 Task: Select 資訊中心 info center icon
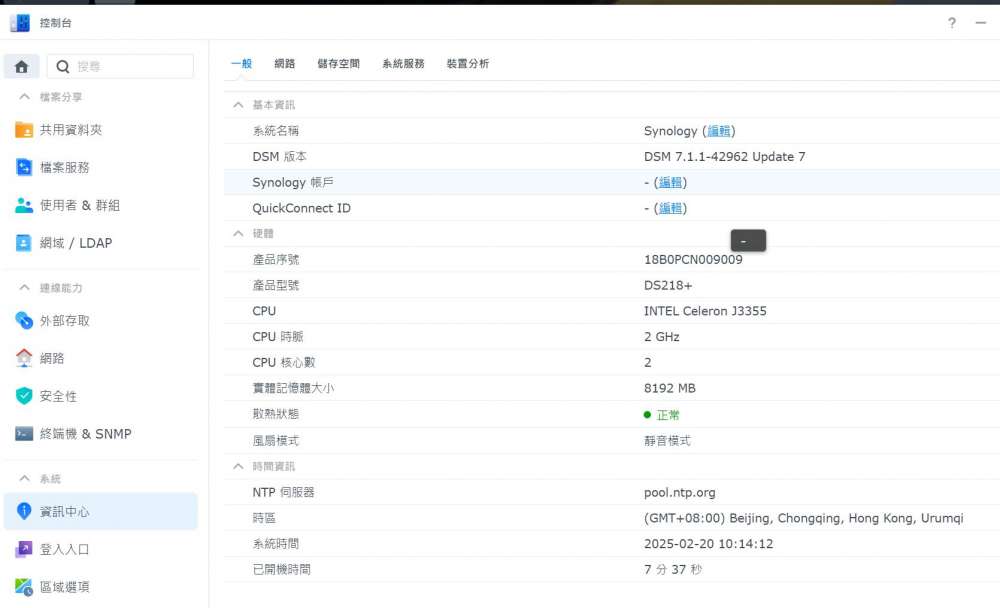24,511
